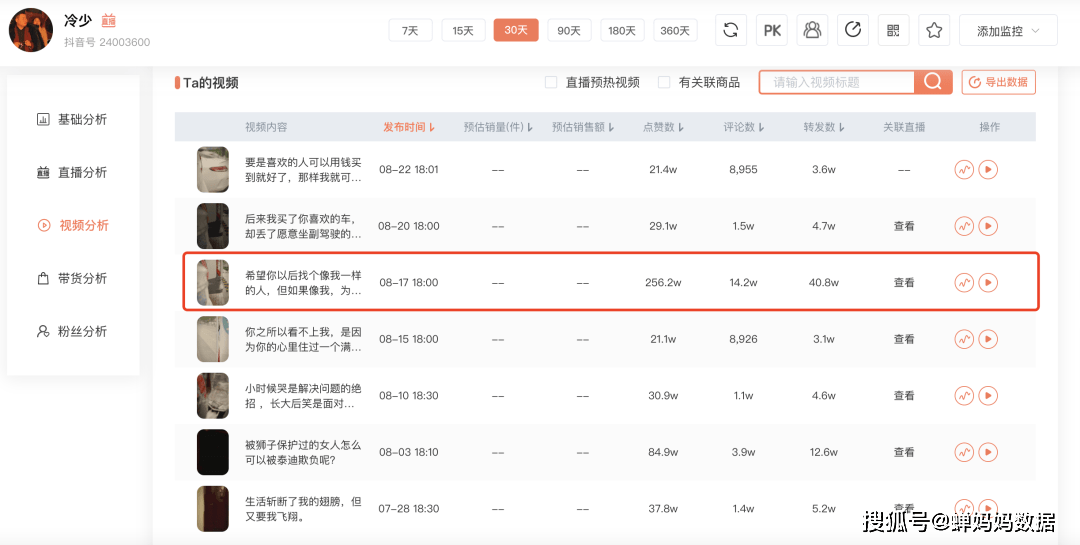
Task: Sort by 预估销售额 column
Action: [x=583, y=127]
